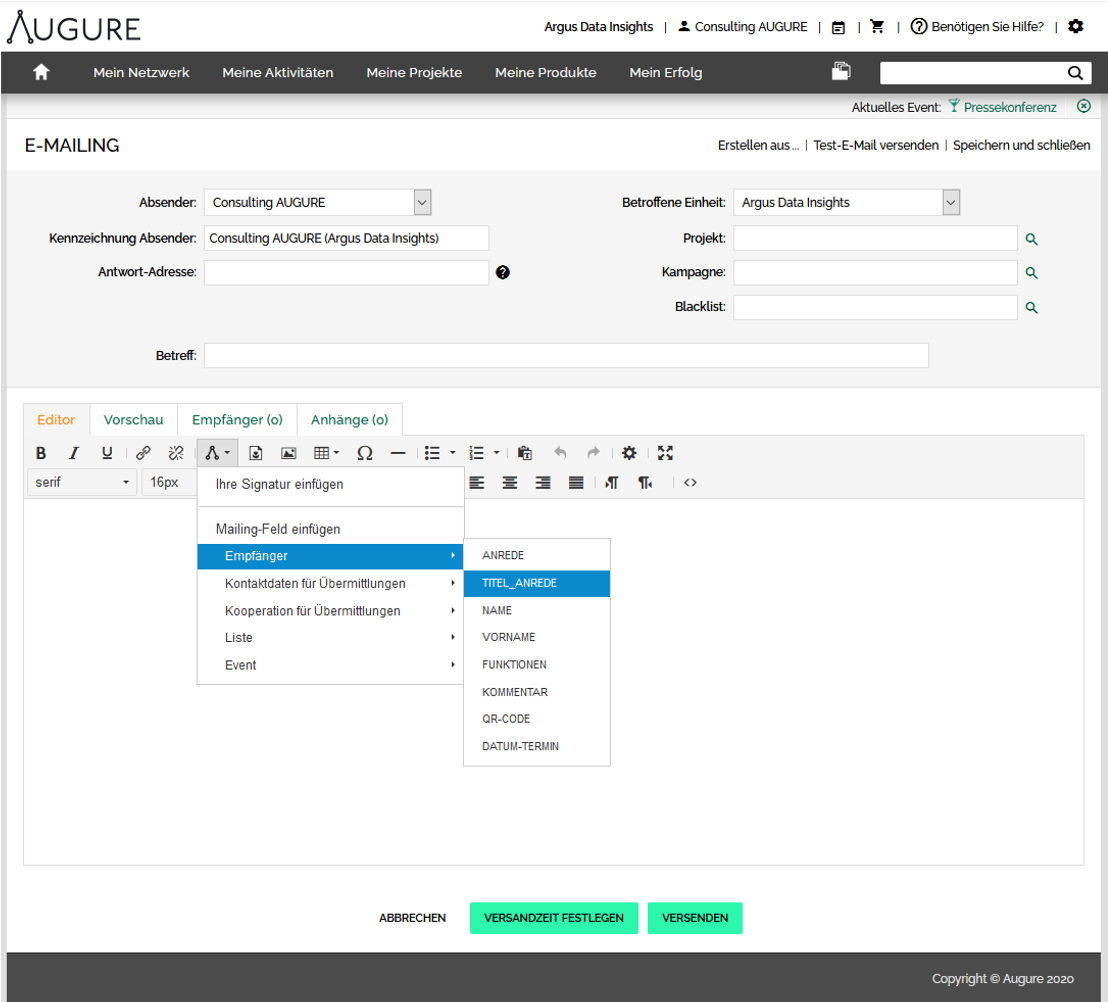Expand numbered list style arrow
This screenshot has width=1108, height=1002.
click(x=496, y=453)
